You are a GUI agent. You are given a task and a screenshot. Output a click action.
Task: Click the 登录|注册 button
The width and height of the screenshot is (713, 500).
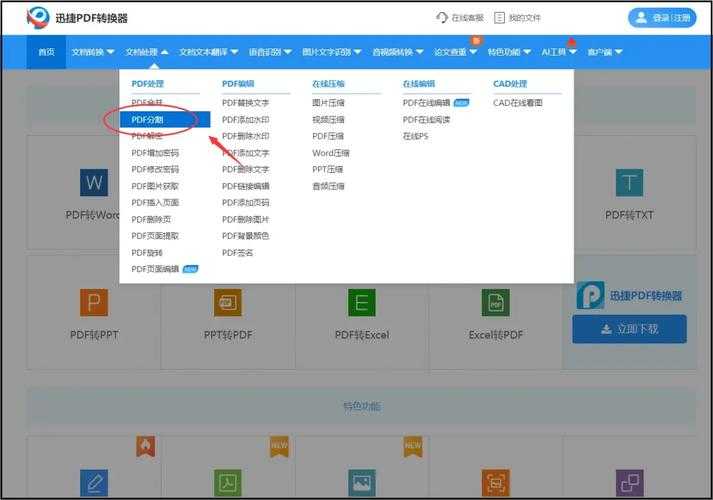click(661, 18)
